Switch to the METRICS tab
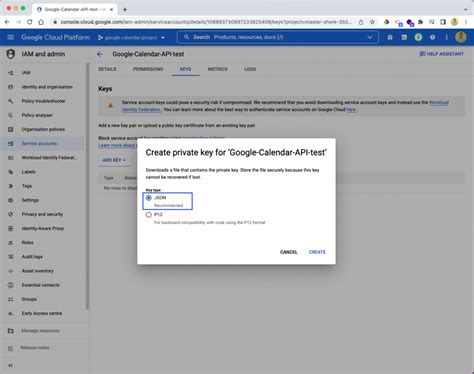The width and height of the screenshot is (474, 374). [x=218, y=69]
